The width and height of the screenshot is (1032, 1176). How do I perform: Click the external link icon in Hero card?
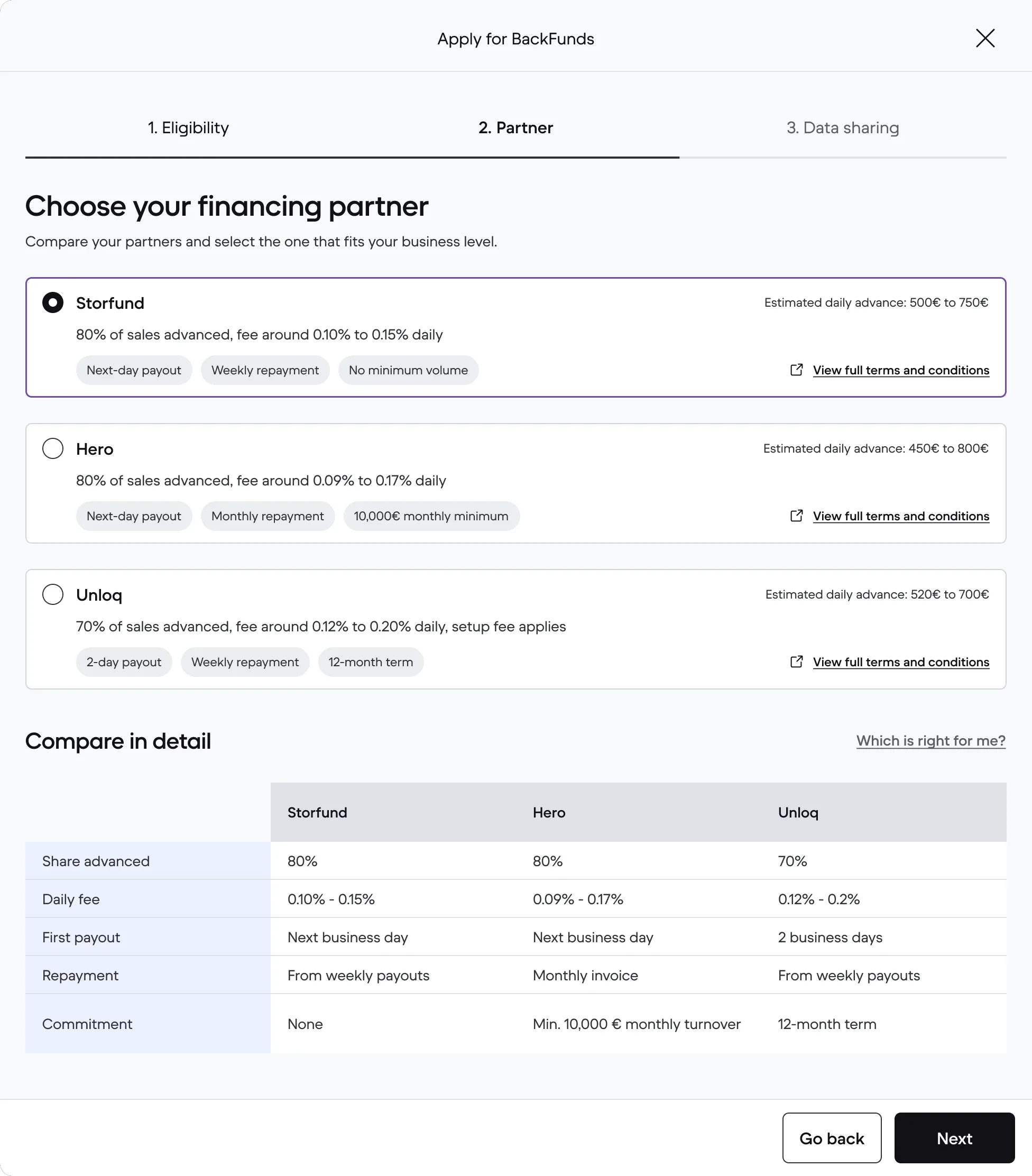(x=796, y=516)
